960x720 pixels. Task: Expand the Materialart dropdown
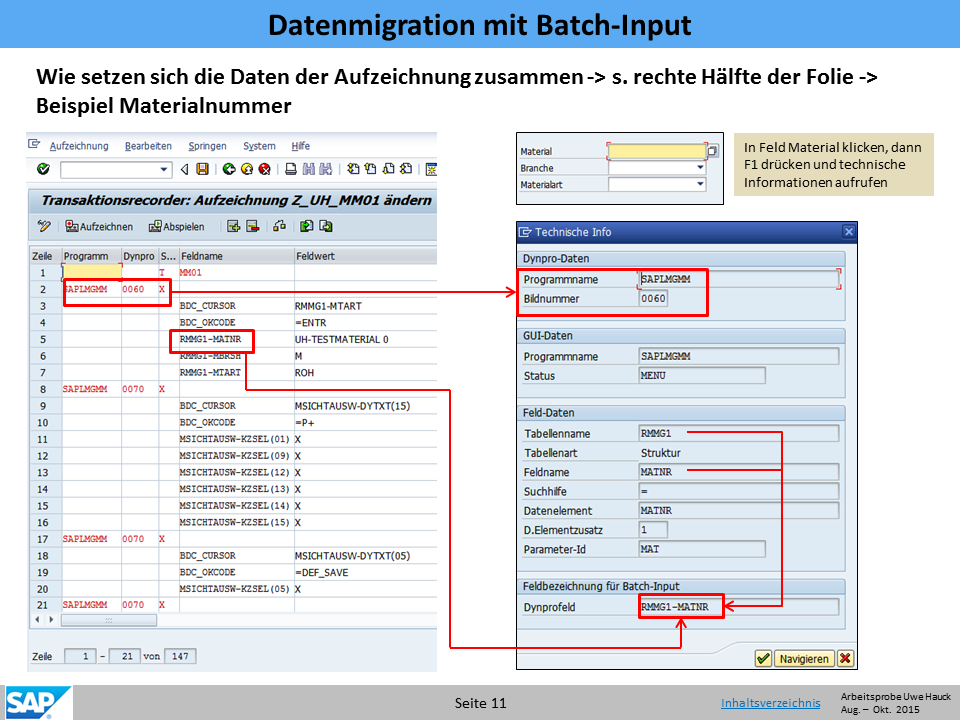click(x=700, y=184)
